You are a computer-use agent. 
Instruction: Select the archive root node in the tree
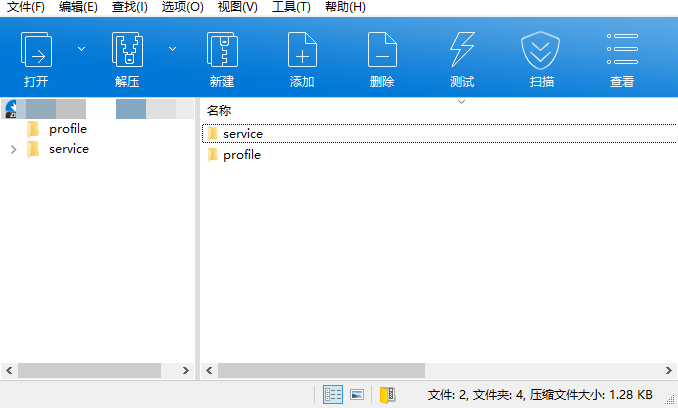(x=98, y=109)
